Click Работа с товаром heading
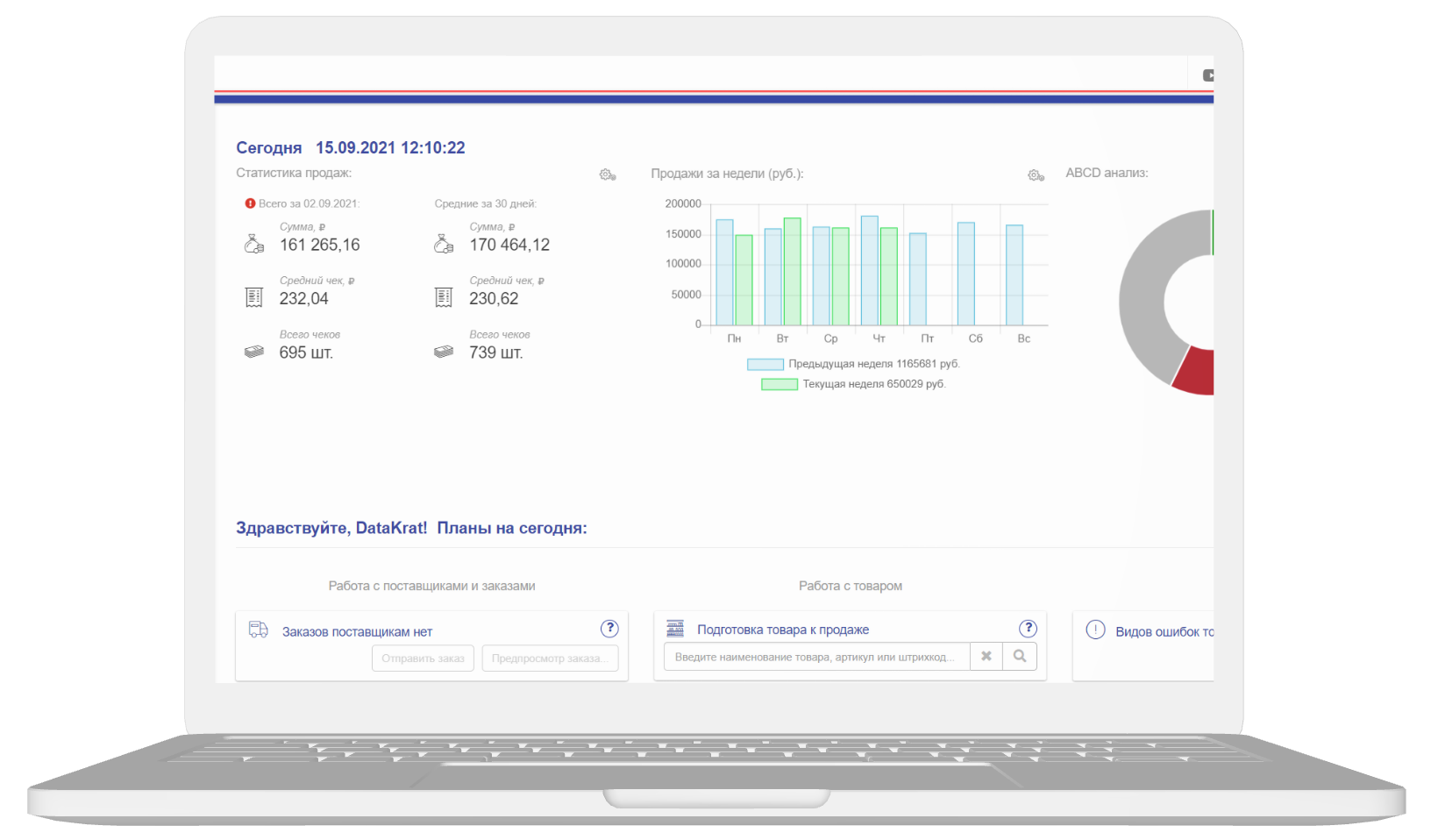The width and height of the screenshot is (1431, 840). pyautogui.click(x=851, y=586)
